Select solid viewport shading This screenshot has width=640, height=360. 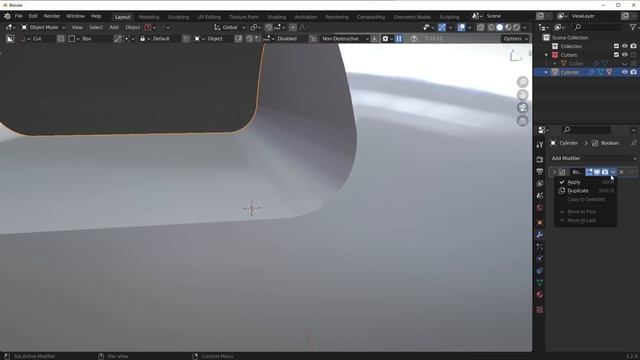tap(500, 27)
